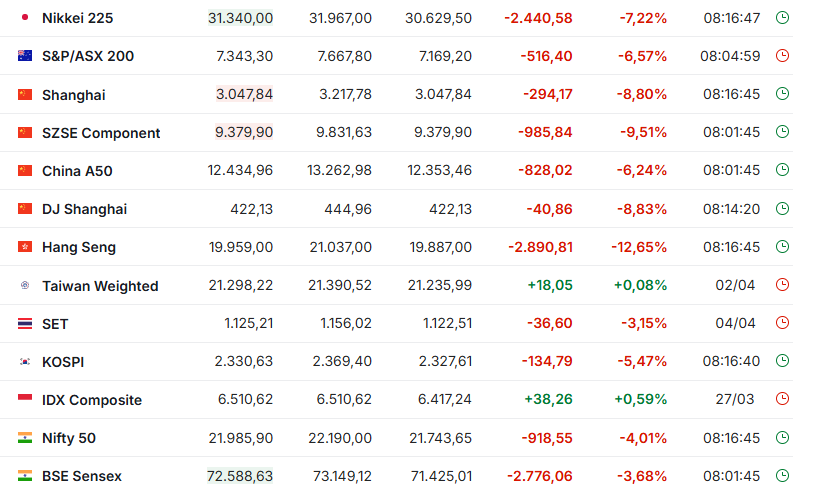Click green open-market clock icon for Nikkei 225

pos(783,18)
